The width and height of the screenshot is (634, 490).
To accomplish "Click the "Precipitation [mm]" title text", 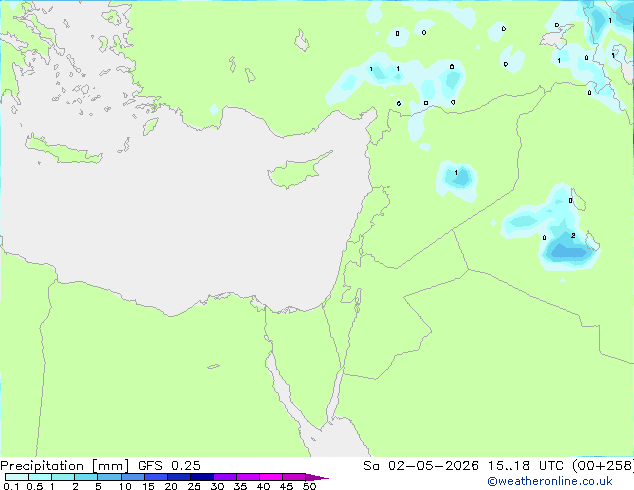I will pos(65,466).
